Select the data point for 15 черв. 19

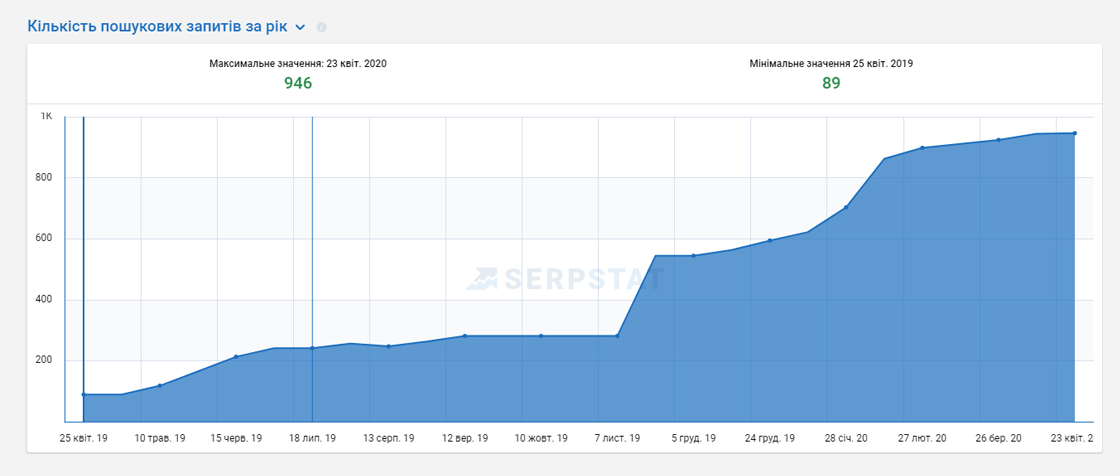[236, 357]
